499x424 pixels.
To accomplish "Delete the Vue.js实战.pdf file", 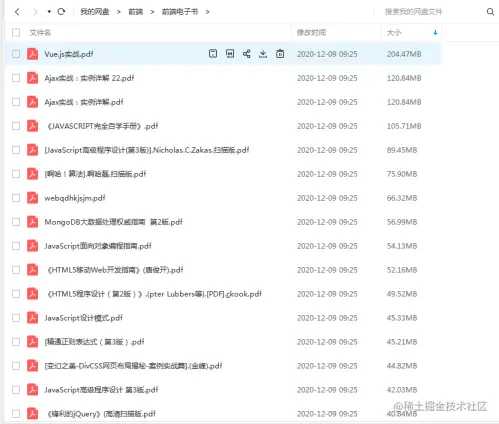I will 280,54.
